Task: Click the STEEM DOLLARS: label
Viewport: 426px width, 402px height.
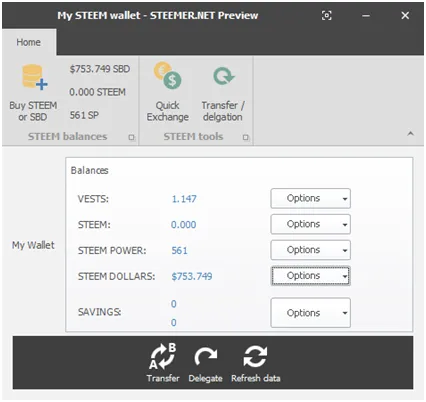Action: 116,276
